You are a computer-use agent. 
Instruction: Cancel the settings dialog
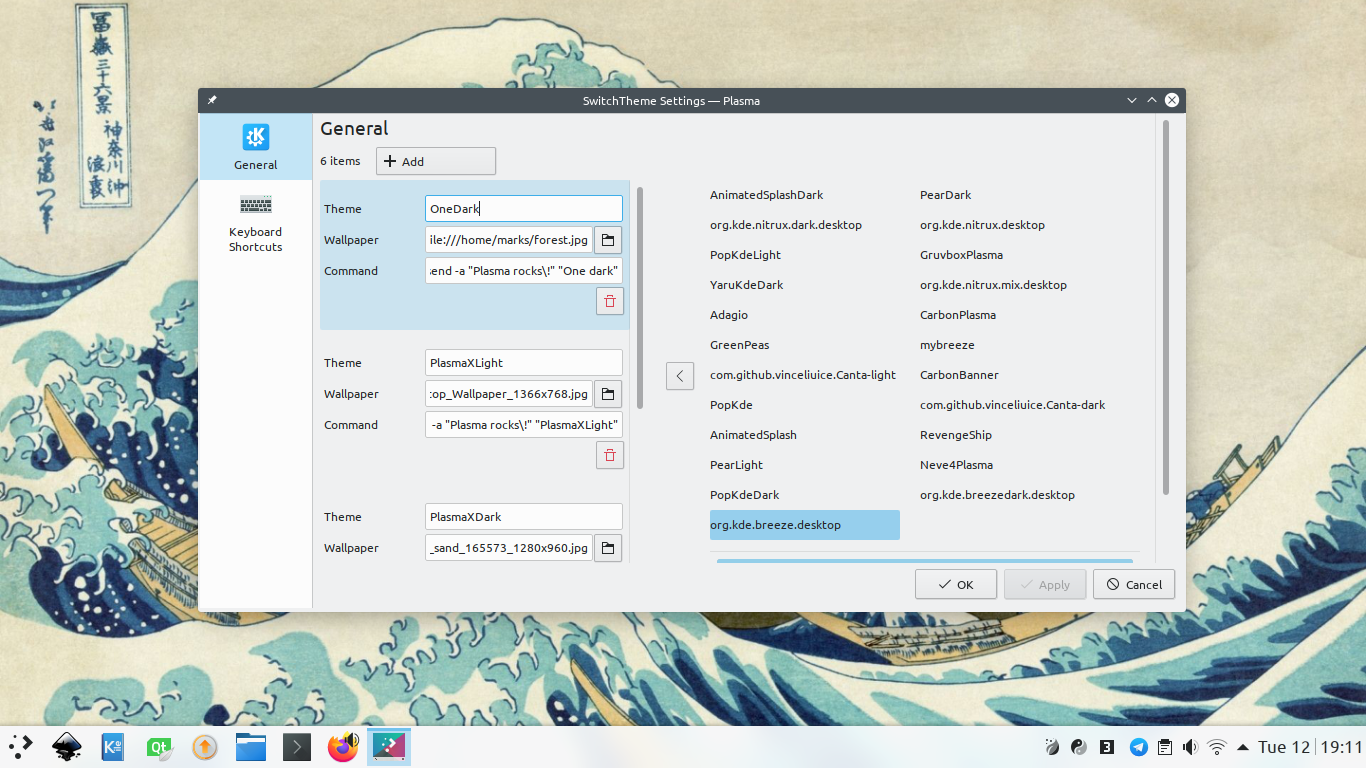pos(1134,585)
